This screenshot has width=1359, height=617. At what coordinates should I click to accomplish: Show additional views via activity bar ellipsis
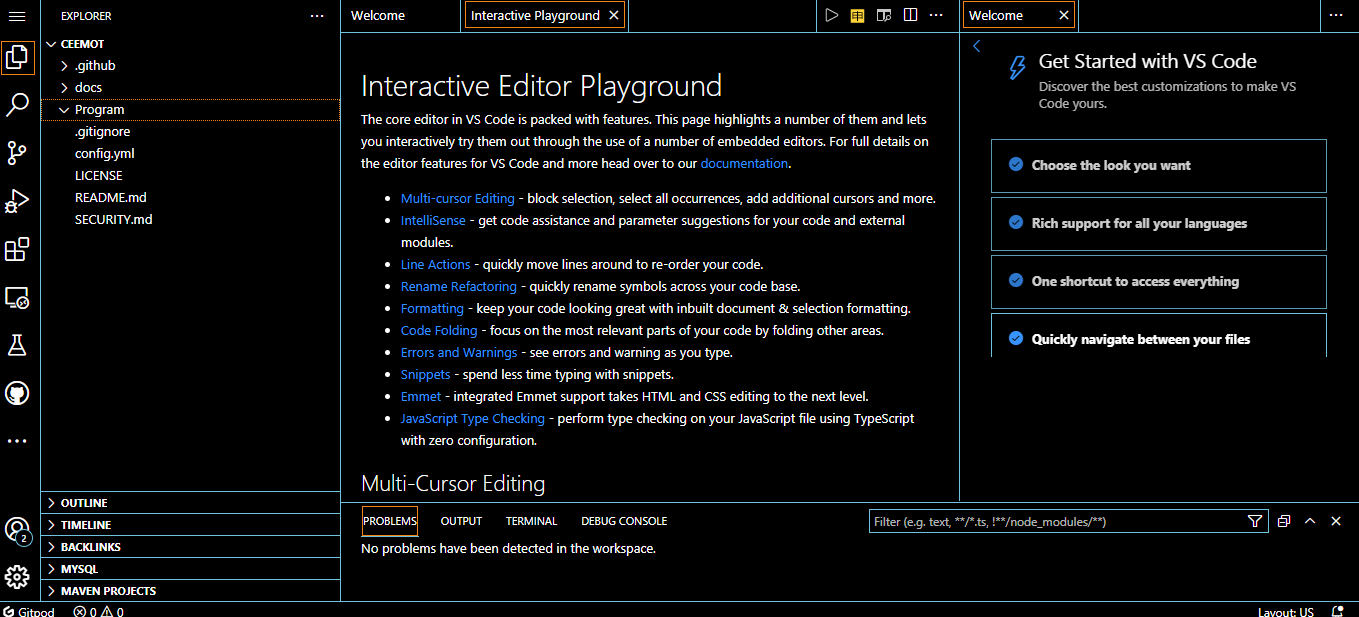click(x=17, y=441)
